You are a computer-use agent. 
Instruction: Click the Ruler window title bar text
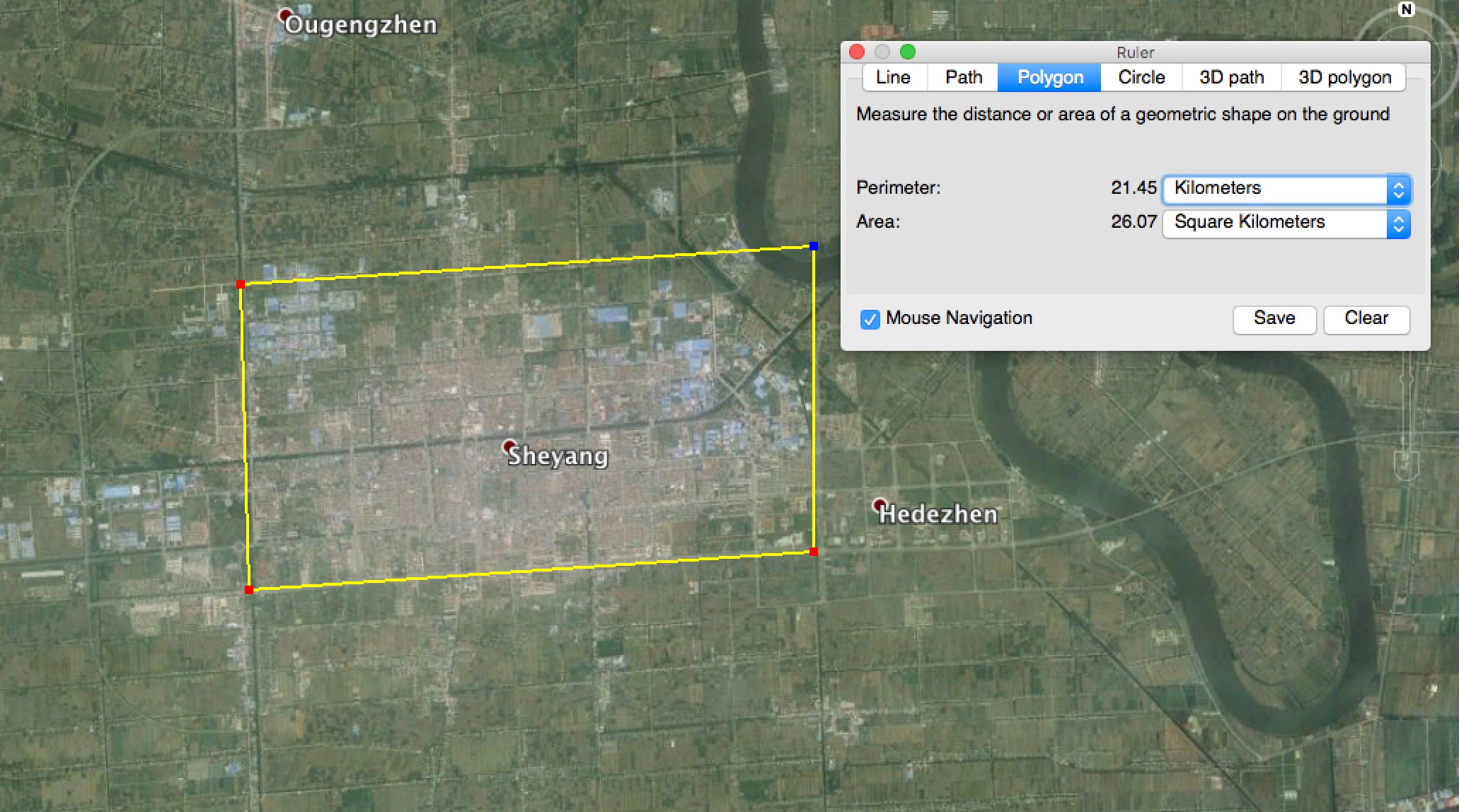pyautogui.click(x=1136, y=52)
